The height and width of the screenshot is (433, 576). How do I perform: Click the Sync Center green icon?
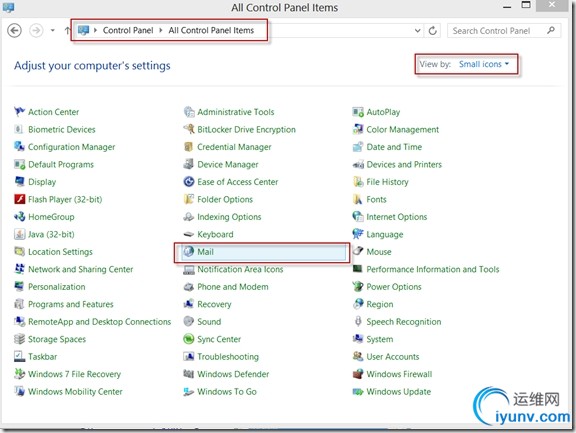pos(188,339)
